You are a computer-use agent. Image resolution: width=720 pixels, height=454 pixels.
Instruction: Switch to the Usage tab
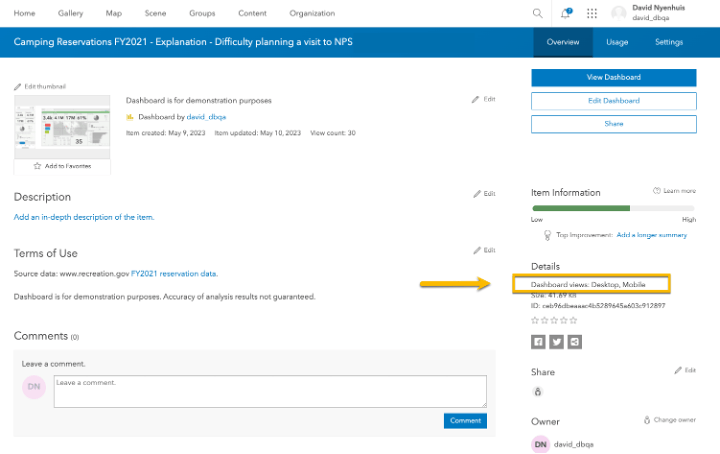pos(617,42)
